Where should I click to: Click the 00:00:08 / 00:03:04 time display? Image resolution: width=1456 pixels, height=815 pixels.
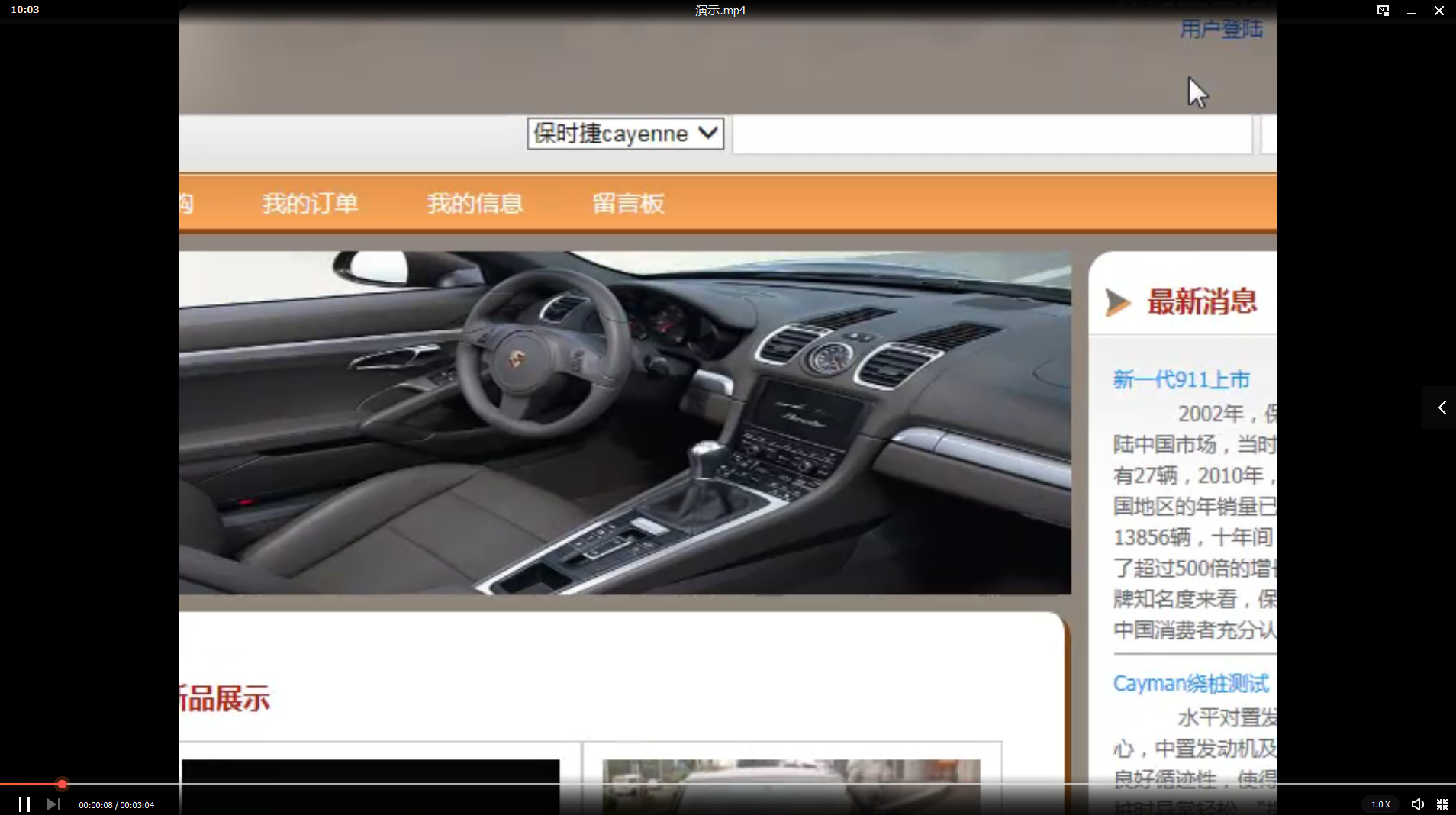pos(117,805)
